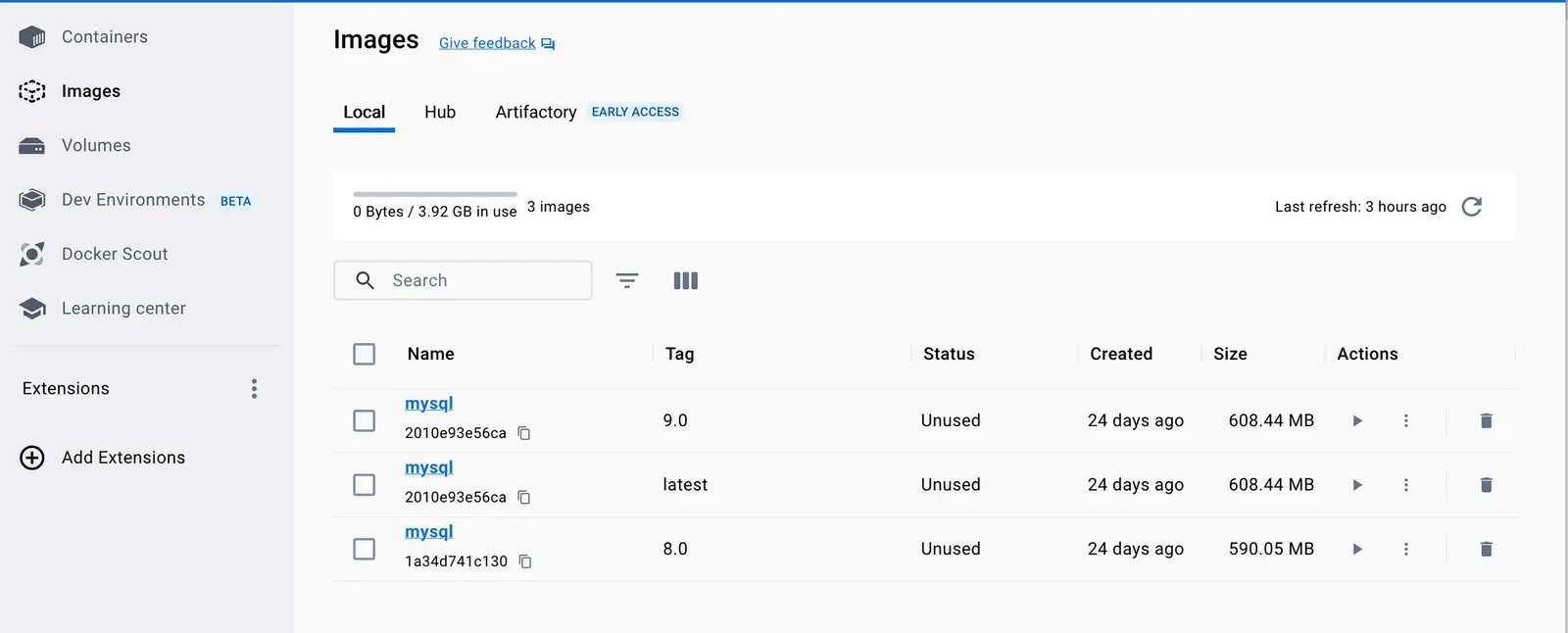Screen dimensions: 1568x633
Task: Open the Artifactory early access tab
Action: [x=535, y=112]
